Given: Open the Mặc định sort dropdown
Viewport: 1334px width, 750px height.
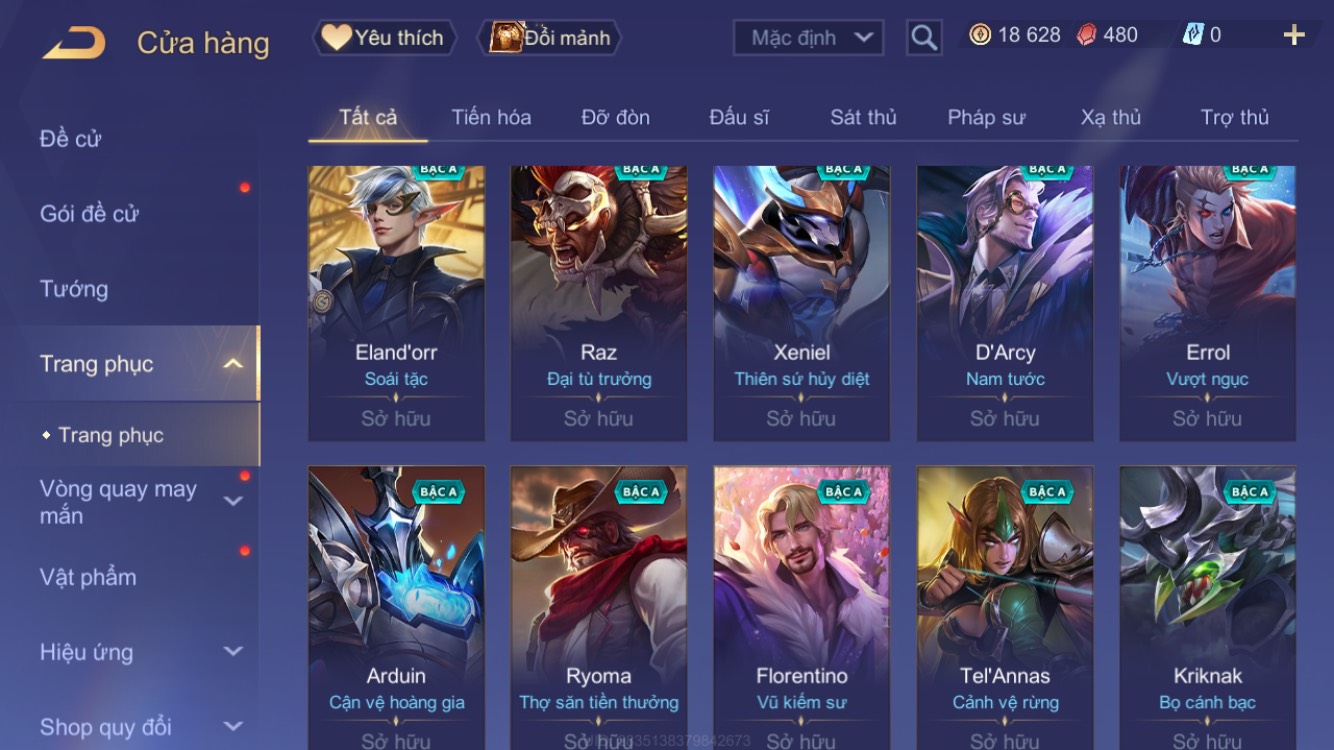Looking at the screenshot, I should pos(809,38).
